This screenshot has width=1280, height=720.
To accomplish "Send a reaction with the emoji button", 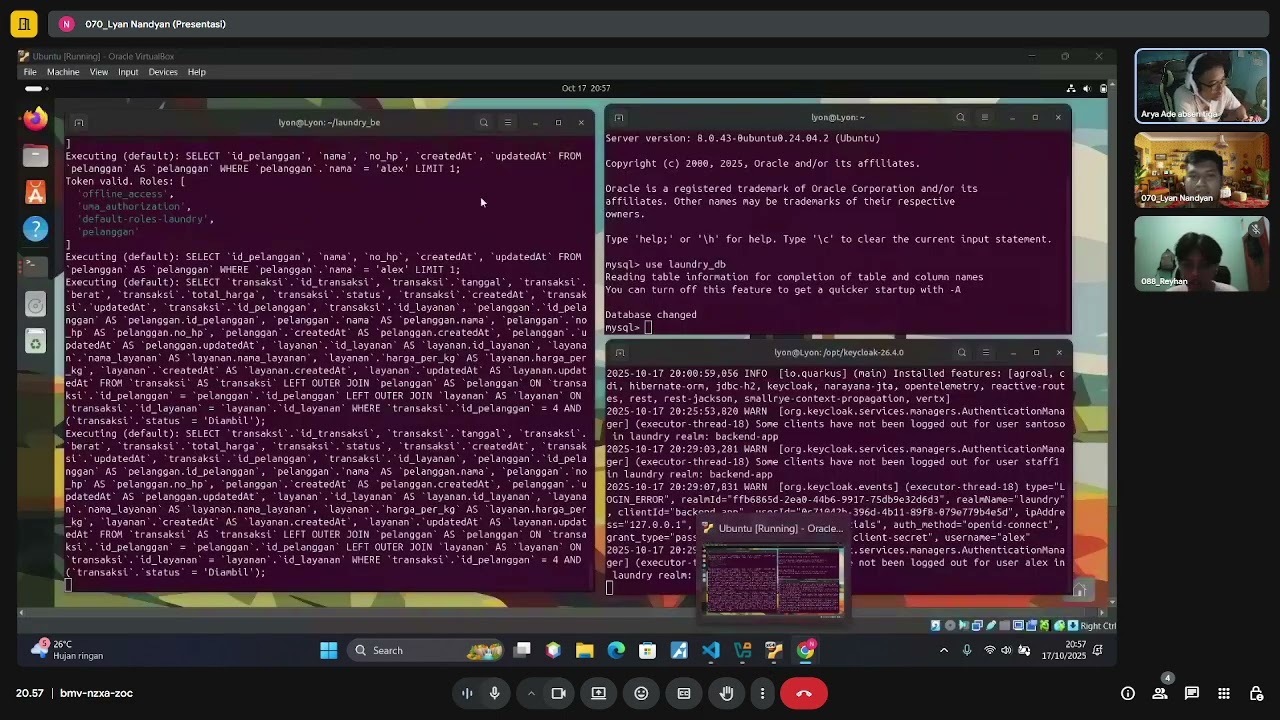I will pyautogui.click(x=641, y=693).
